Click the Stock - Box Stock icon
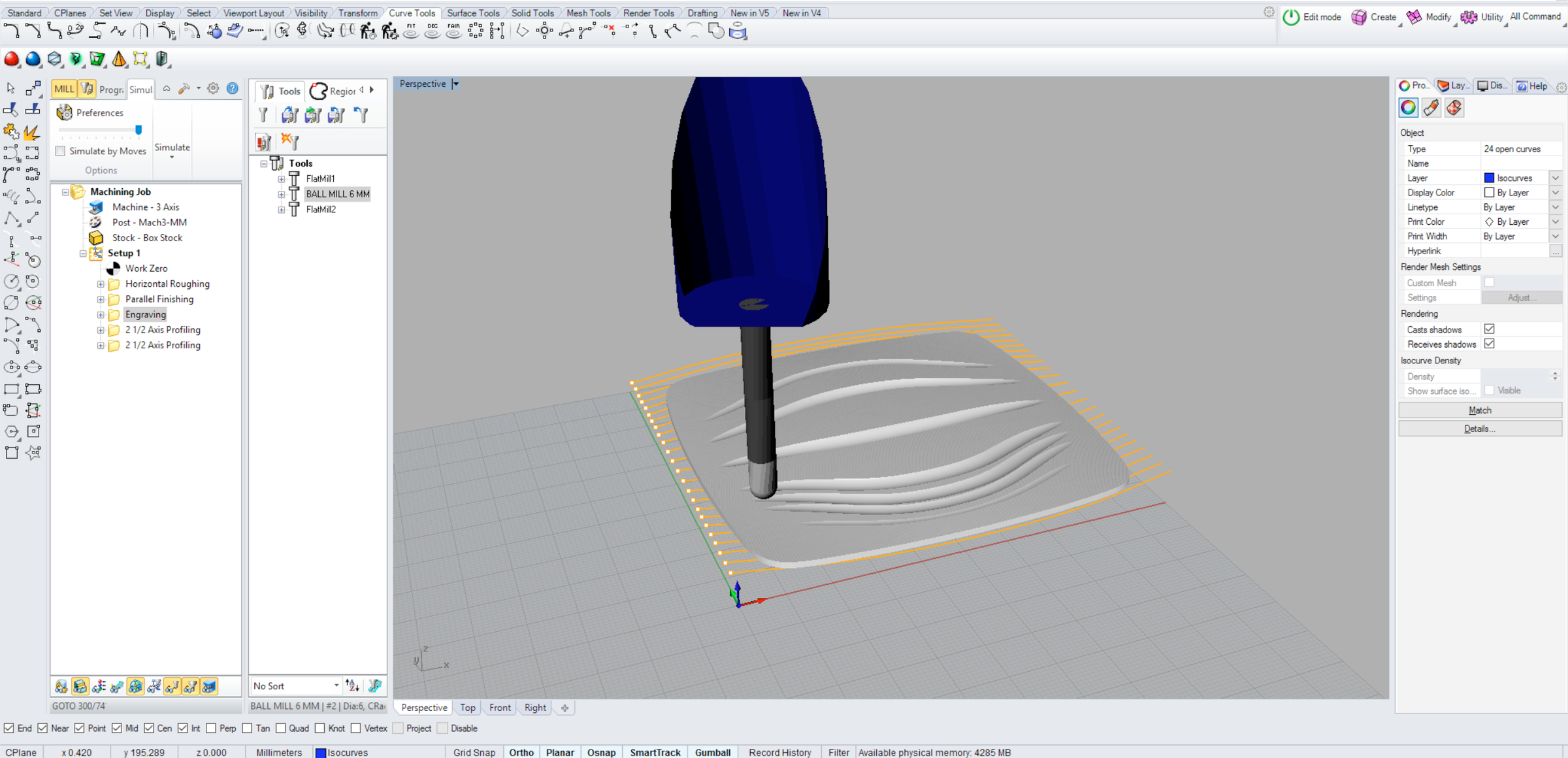This screenshot has width=1568, height=758. tap(96, 238)
